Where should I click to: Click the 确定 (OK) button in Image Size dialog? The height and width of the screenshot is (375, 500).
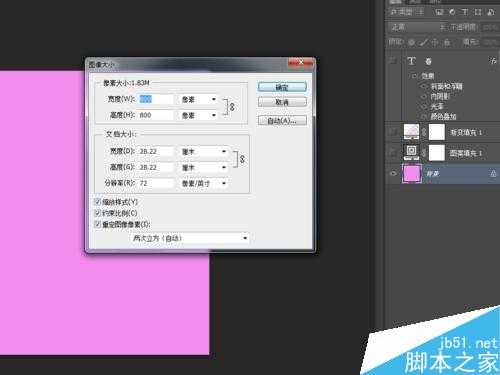[282, 87]
